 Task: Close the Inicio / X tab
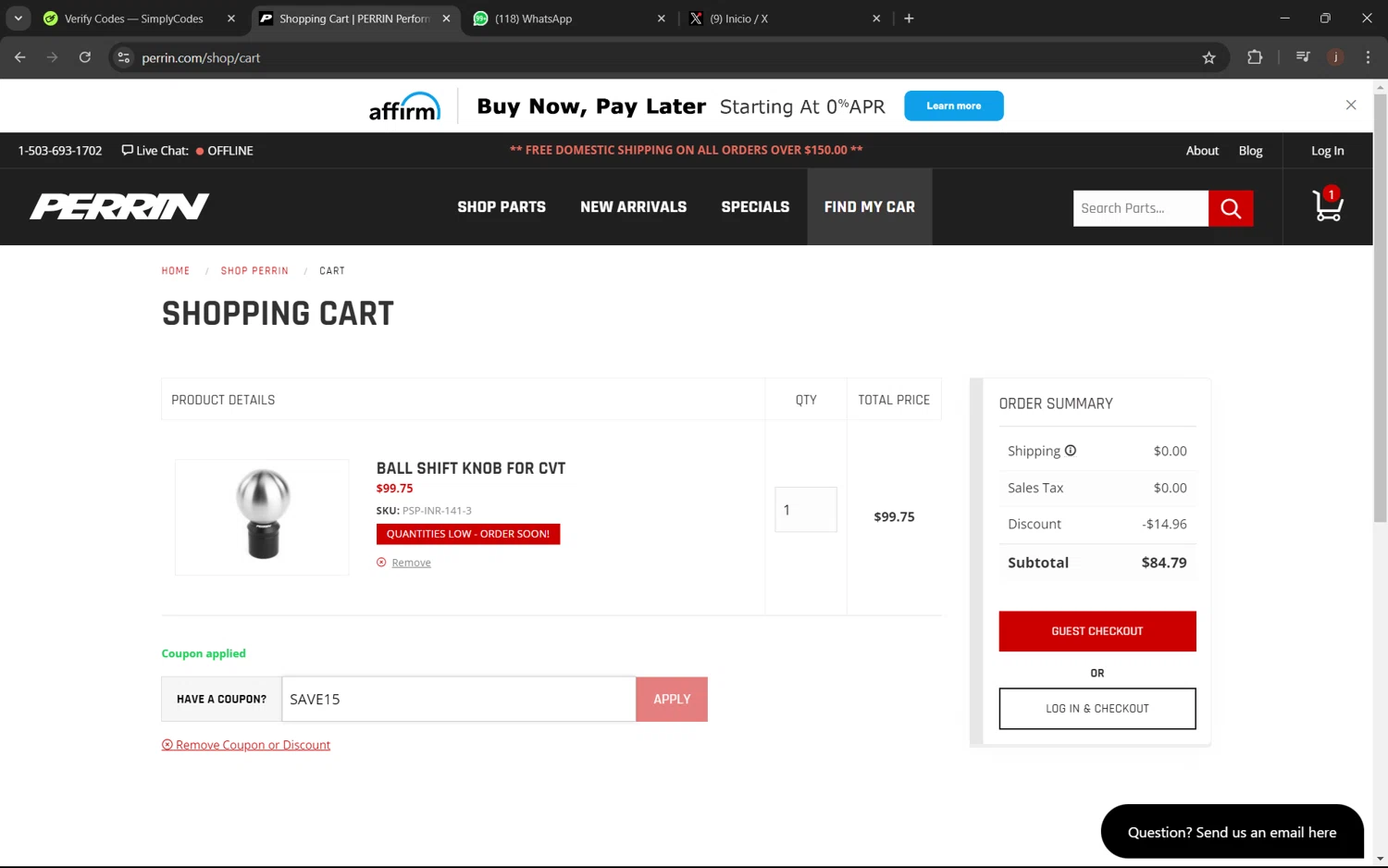pos(876,19)
